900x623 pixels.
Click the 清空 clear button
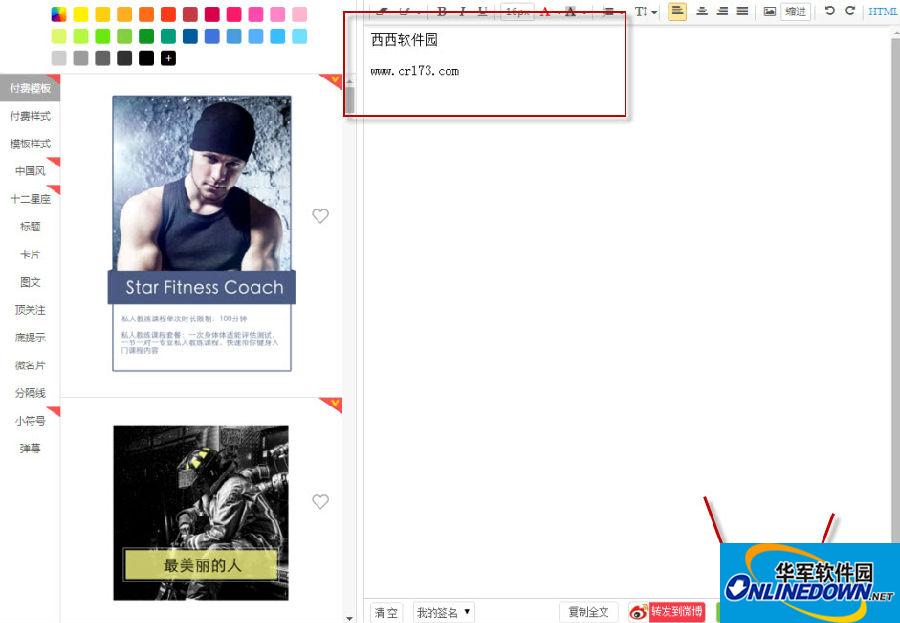(x=386, y=613)
